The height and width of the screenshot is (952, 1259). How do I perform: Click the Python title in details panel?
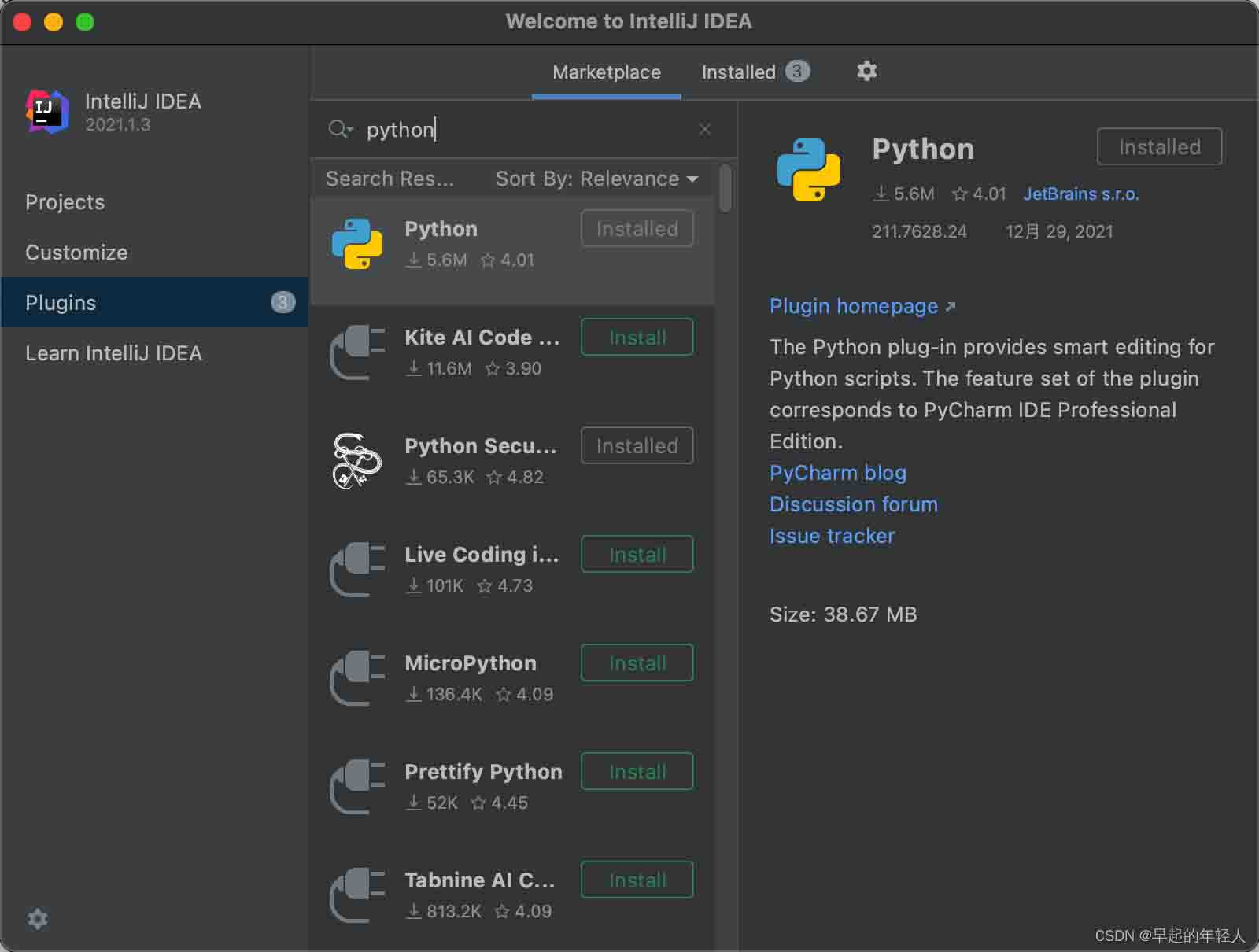coord(923,149)
